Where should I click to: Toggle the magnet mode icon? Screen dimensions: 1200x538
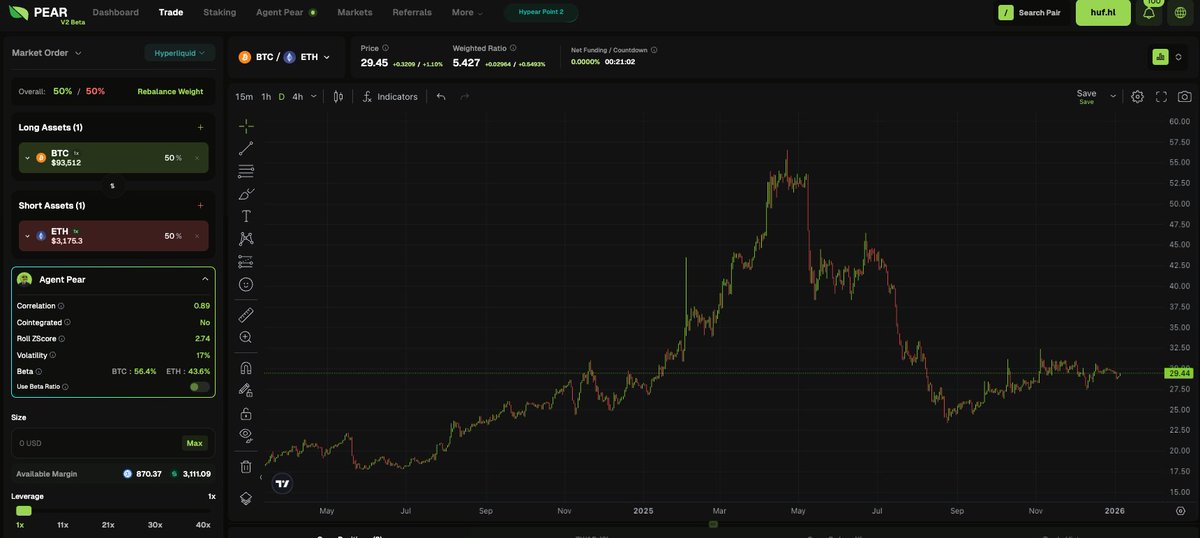[x=246, y=367]
